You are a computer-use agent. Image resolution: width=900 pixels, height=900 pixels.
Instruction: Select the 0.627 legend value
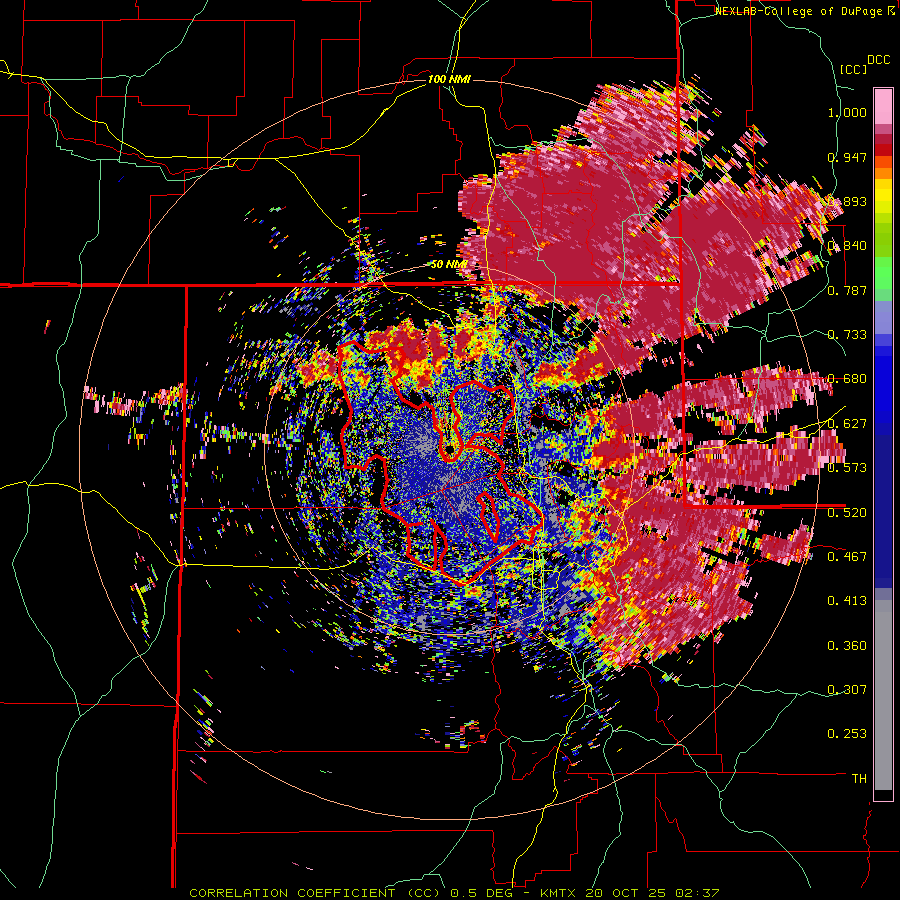[x=847, y=424]
